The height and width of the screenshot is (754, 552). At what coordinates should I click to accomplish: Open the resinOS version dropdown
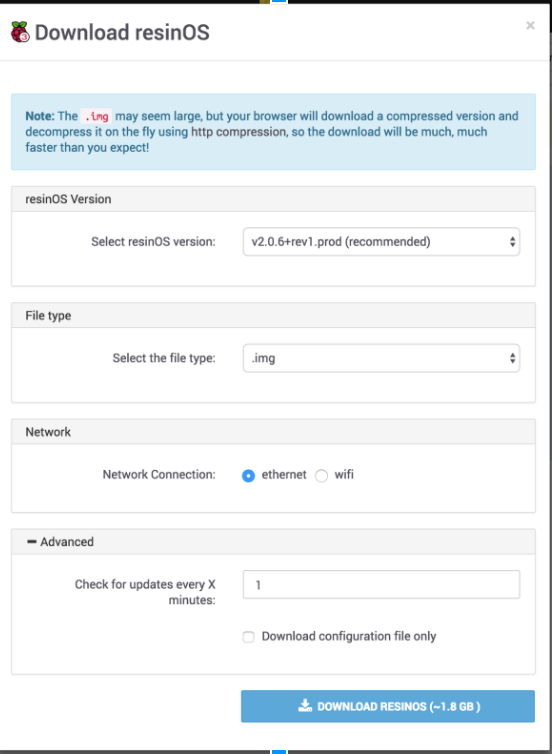[381, 241]
